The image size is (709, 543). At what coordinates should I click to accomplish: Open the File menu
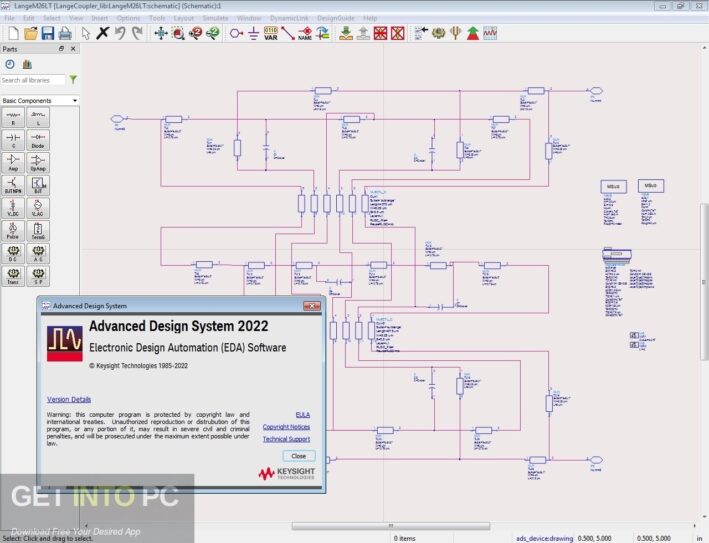coord(9,18)
